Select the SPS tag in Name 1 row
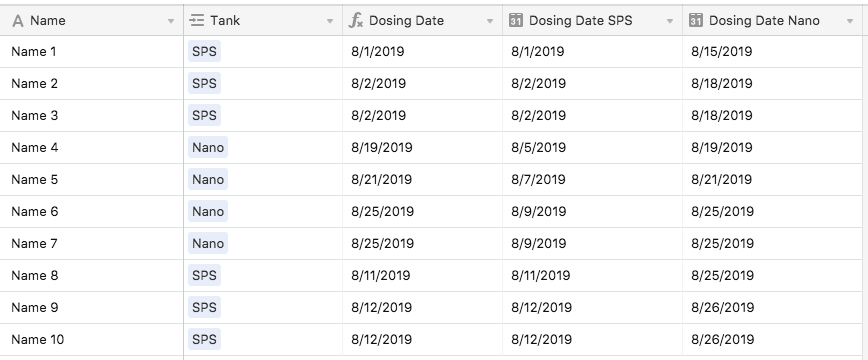 [x=204, y=52]
